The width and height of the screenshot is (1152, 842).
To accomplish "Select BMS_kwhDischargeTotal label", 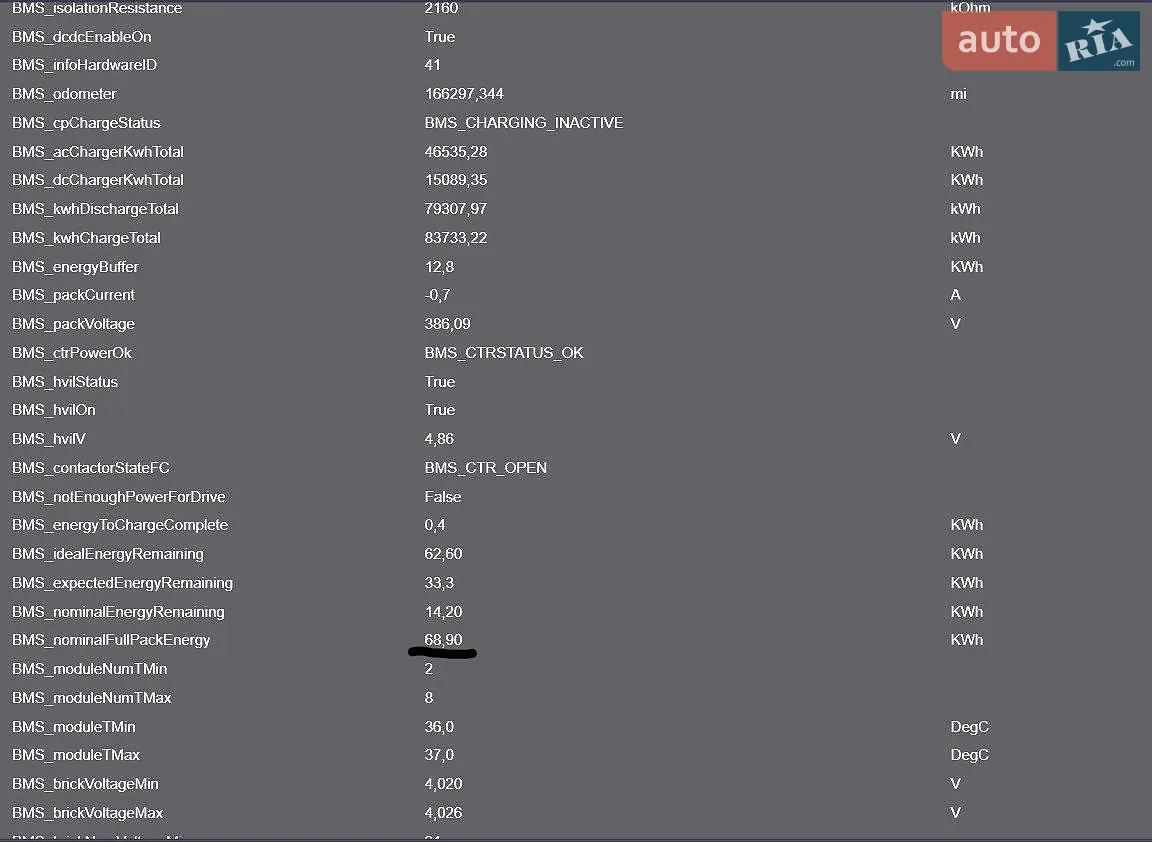I will tap(96, 209).
